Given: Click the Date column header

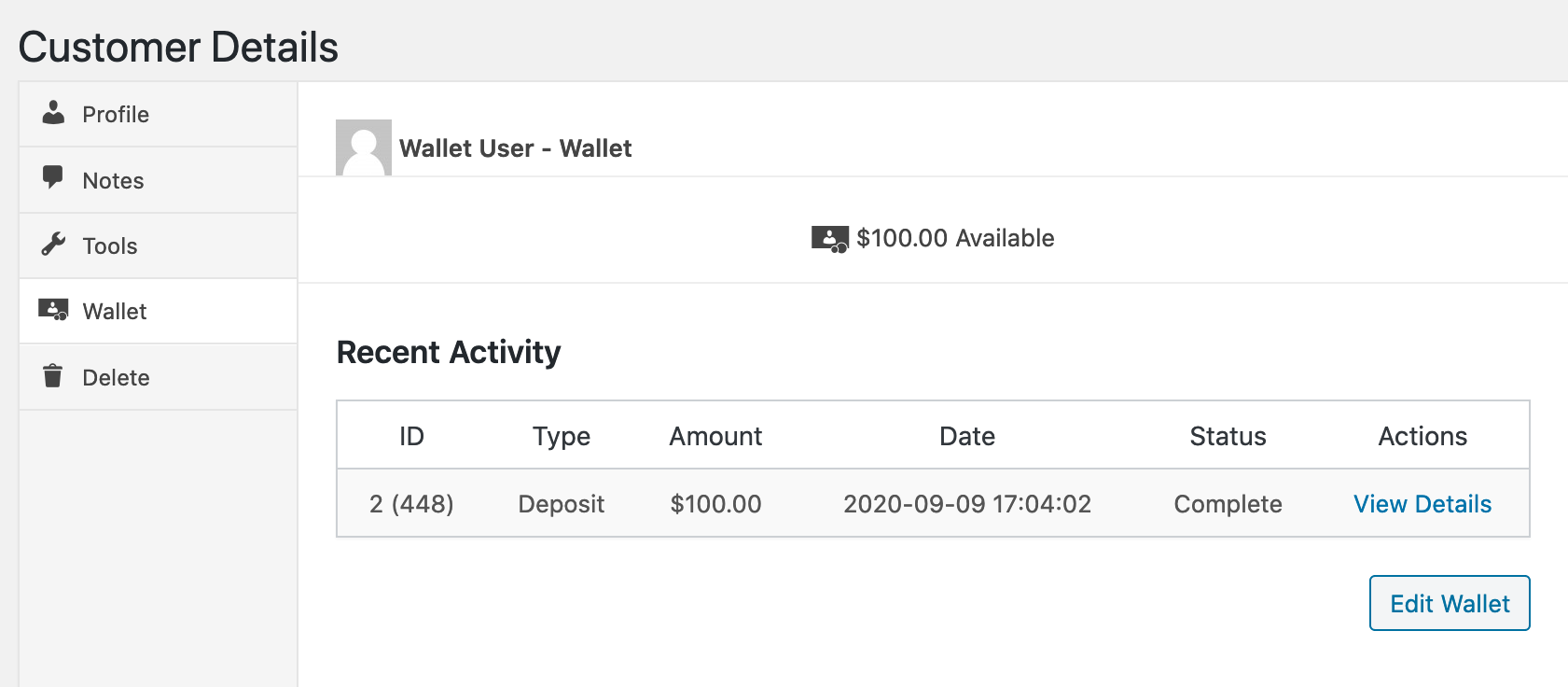Looking at the screenshot, I should [966, 436].
